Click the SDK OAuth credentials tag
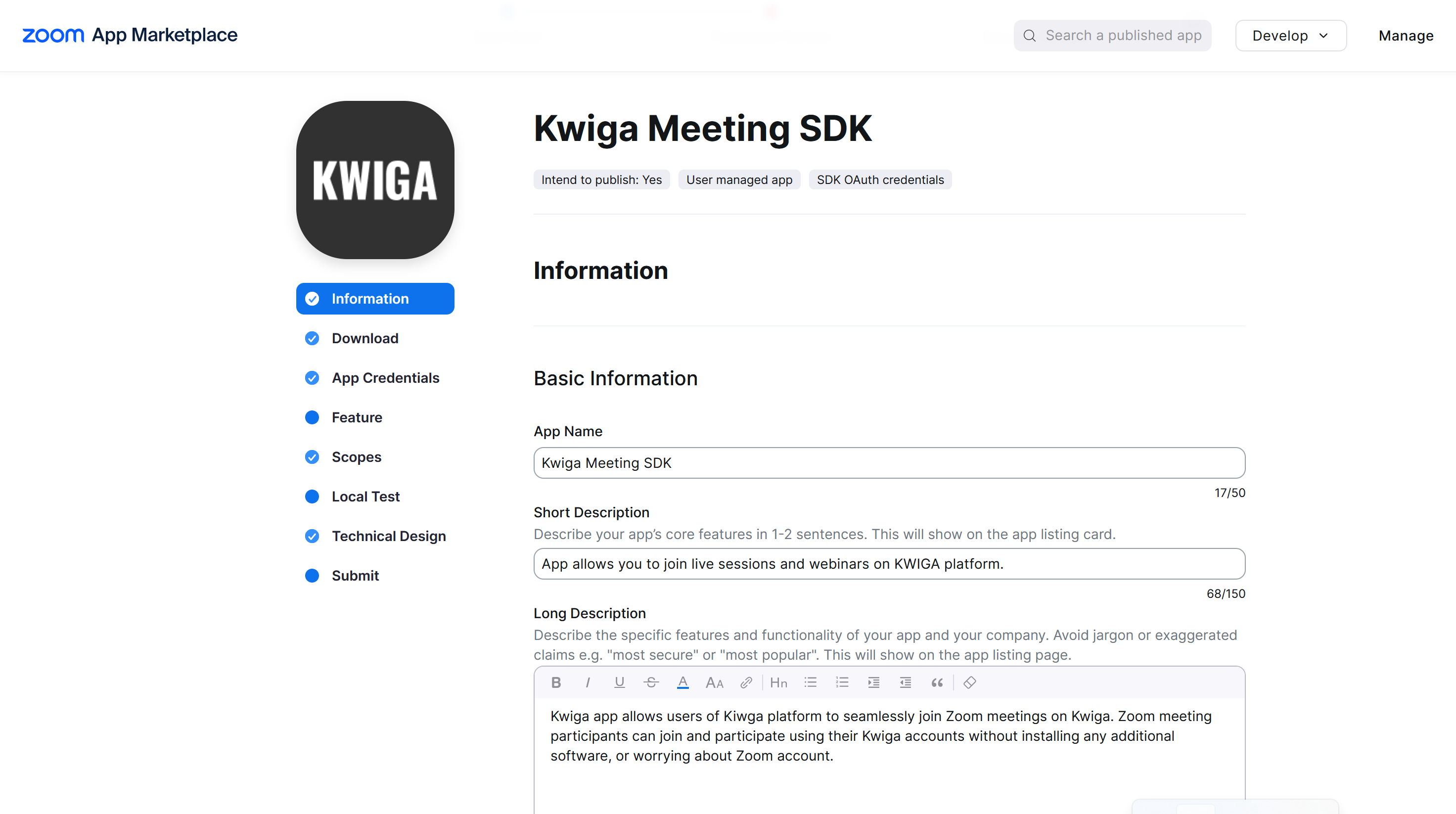This screenshot has width=1456, height=814. tap(880, 180)
